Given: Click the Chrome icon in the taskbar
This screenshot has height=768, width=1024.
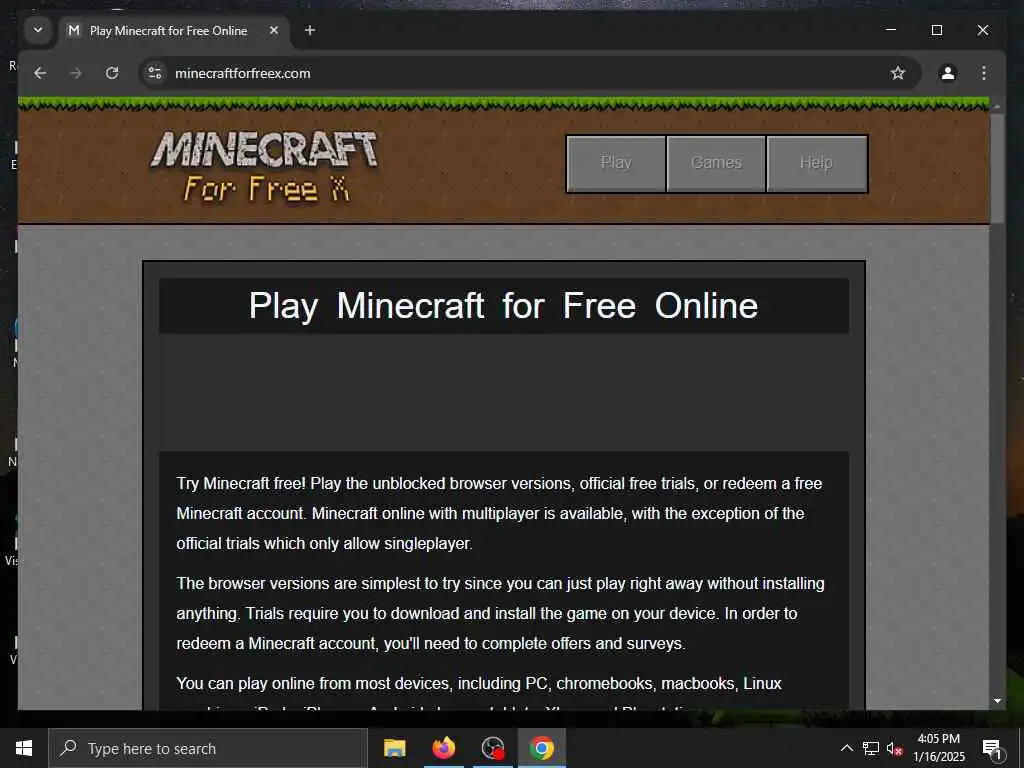Looking at the screenshot, I should pos(541,748).
